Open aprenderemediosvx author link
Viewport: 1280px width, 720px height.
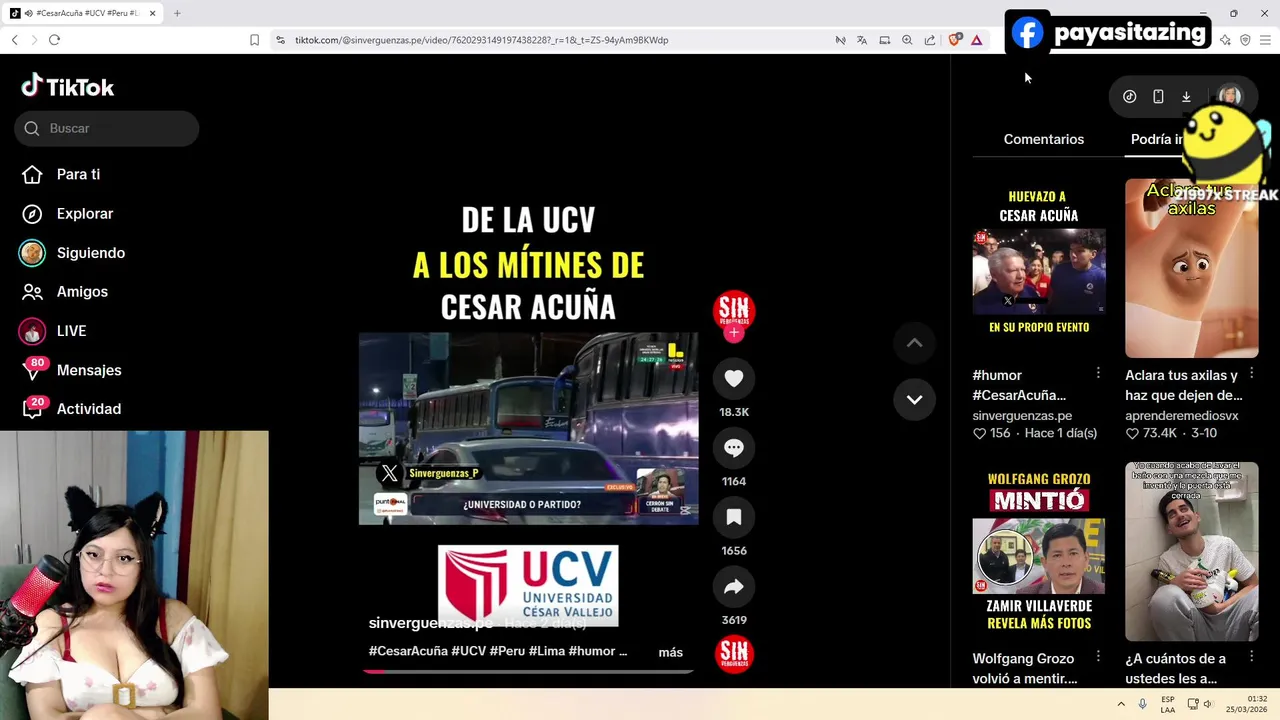(1182, 415)
